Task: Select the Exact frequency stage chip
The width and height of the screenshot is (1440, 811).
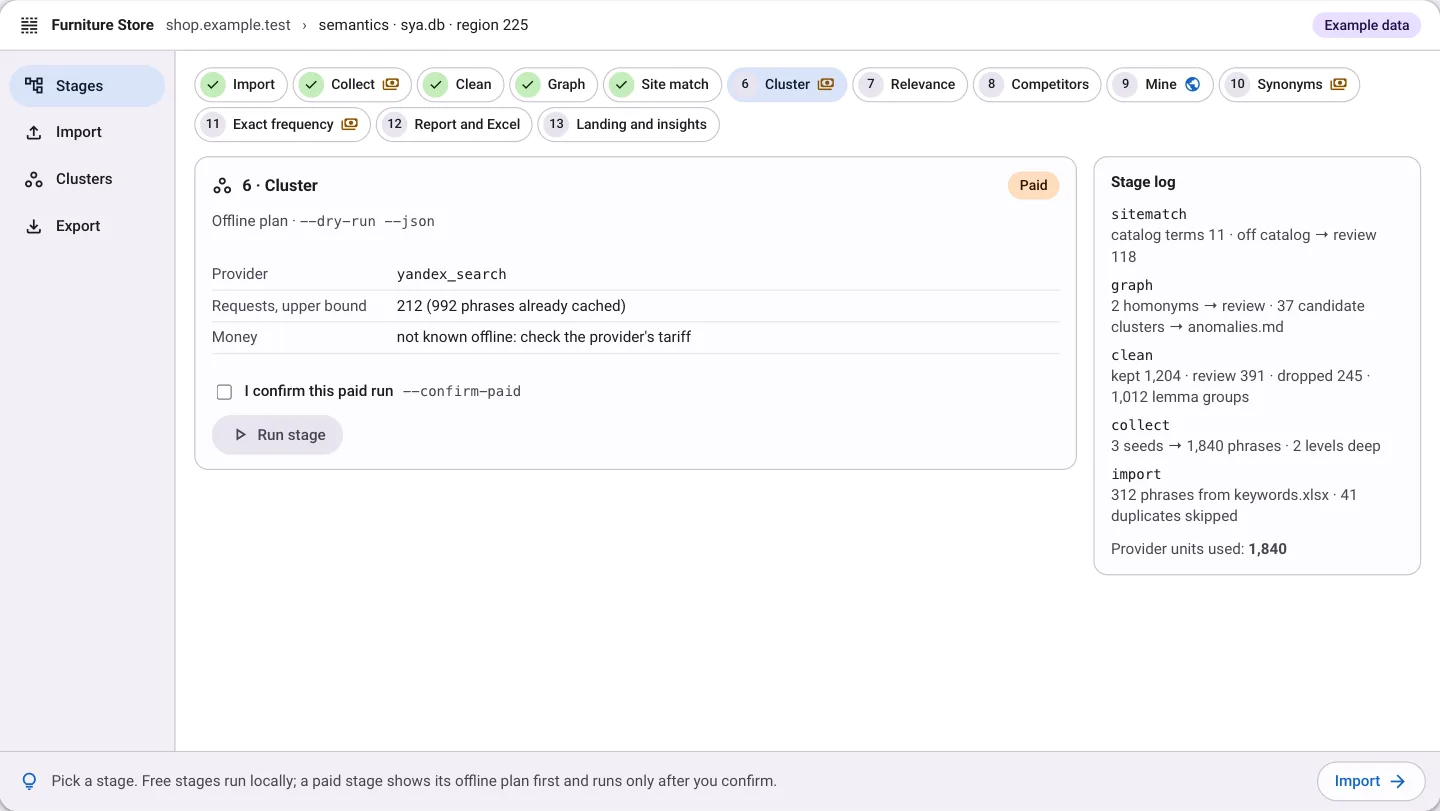Action: (282, 124)
